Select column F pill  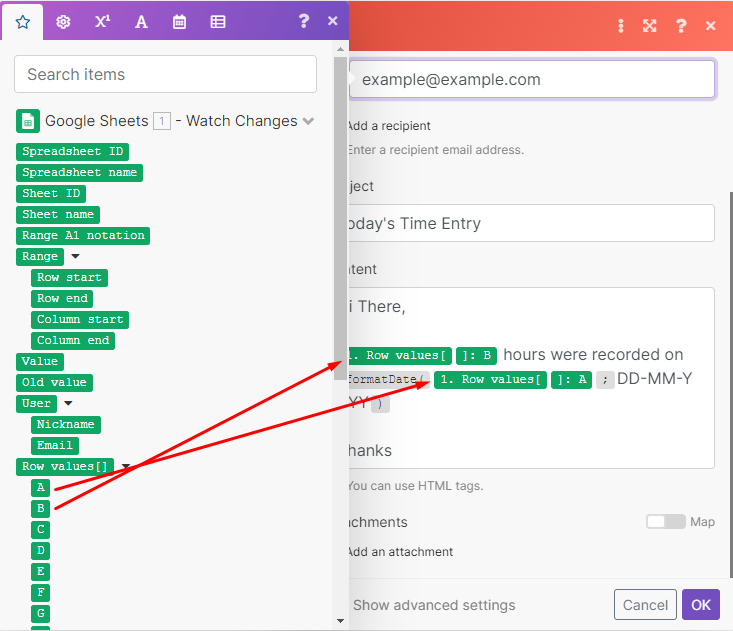pyautogui.click(x=41, y=593)
